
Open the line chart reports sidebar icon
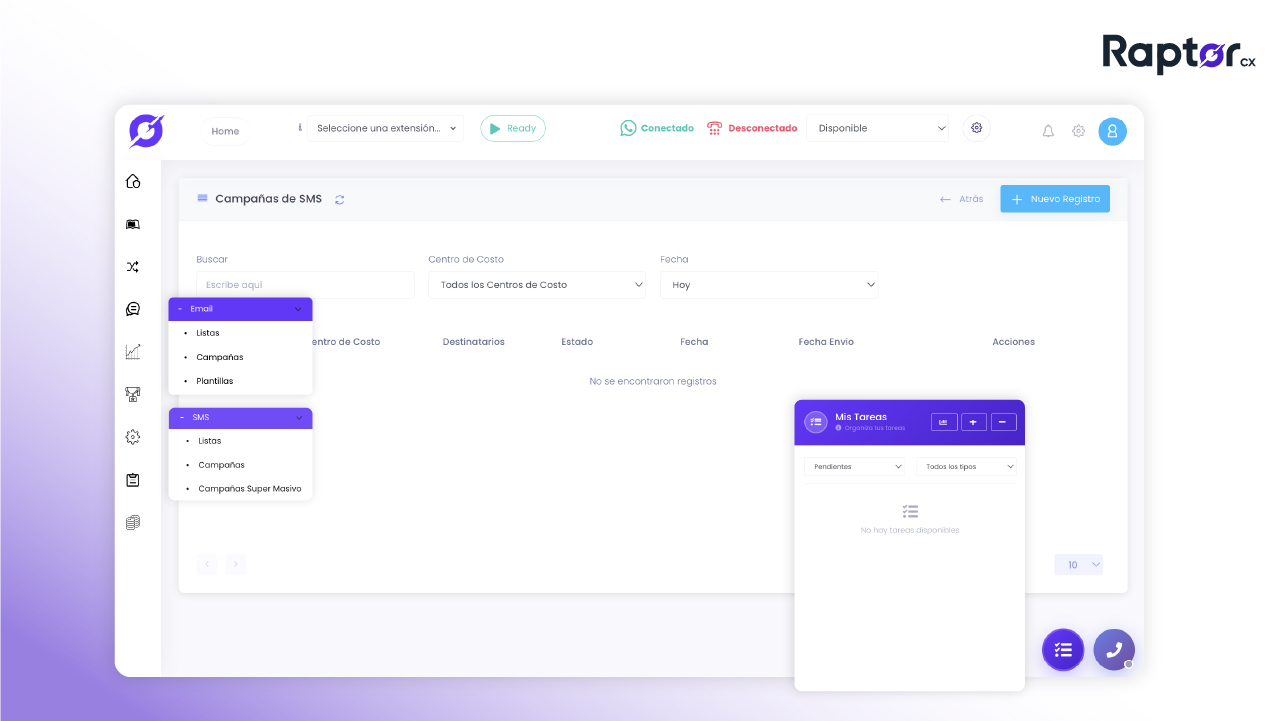tap(133, 352)
